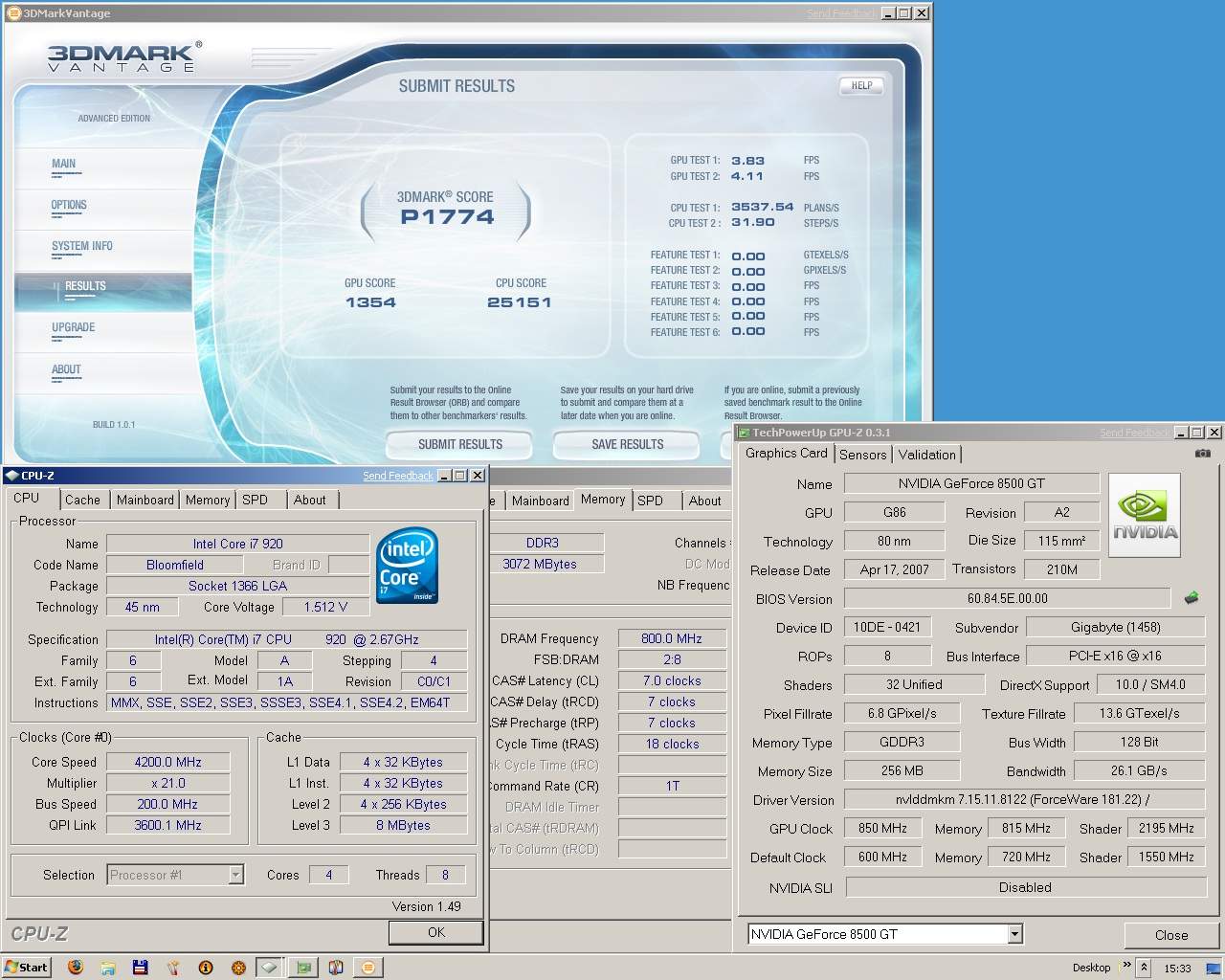Click Send Feedback link in CPU-Z title bar
The width and height of the screenshot is (1225, 980).
(398, 476)
